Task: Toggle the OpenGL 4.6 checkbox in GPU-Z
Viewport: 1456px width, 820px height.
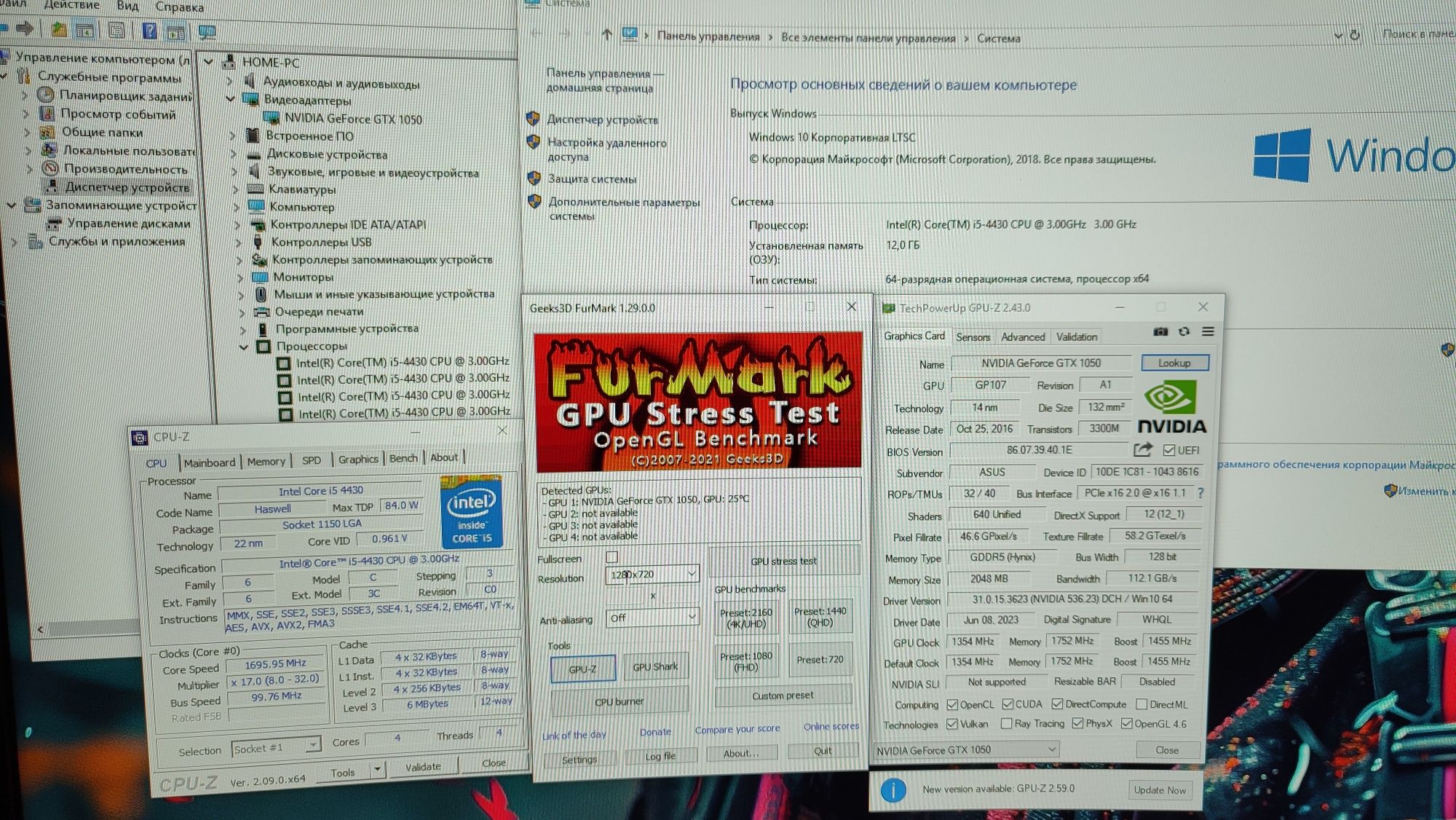Action: click(1127, 724)
